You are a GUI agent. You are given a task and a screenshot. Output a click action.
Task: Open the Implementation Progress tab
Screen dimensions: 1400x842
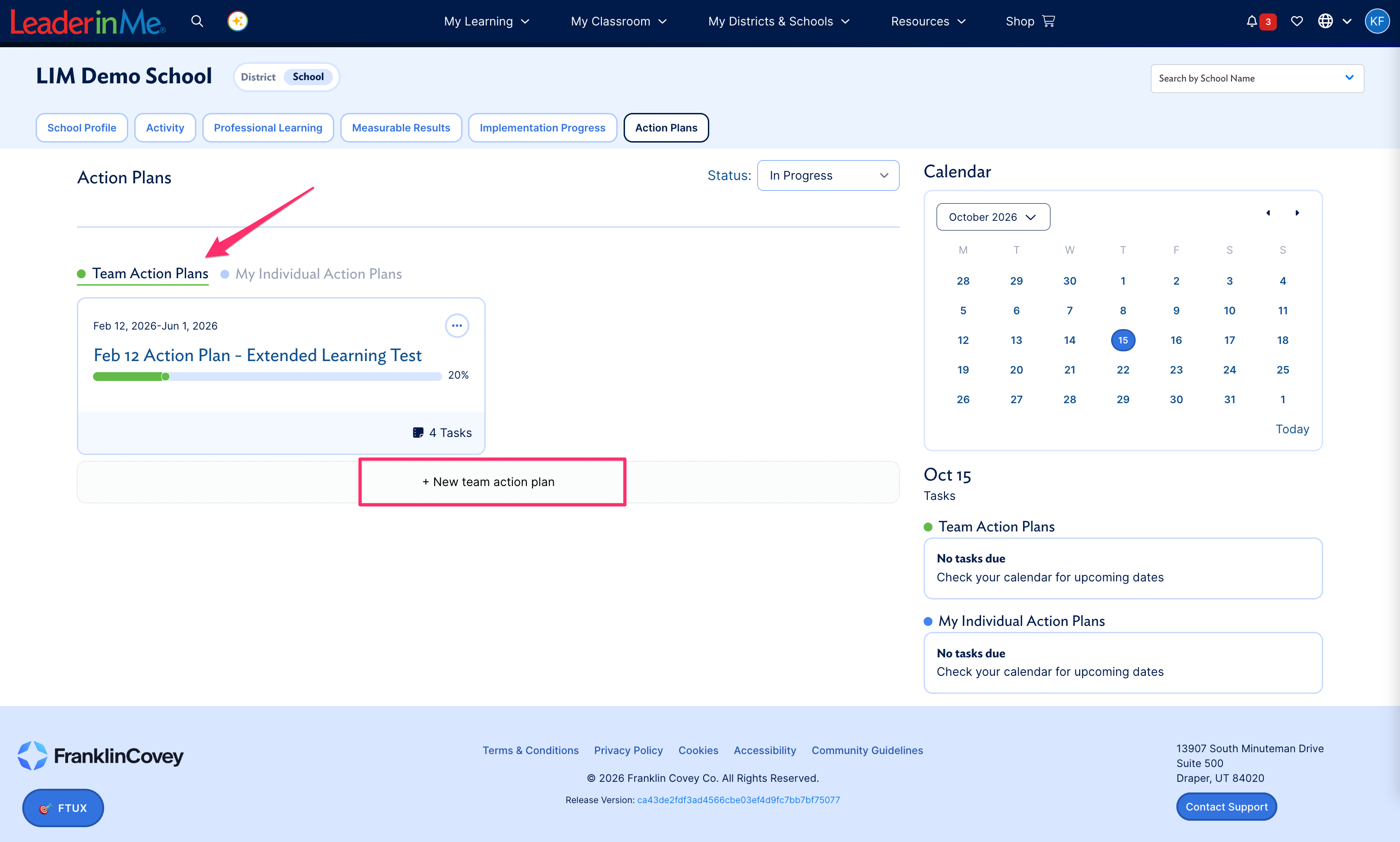point(543,128)
